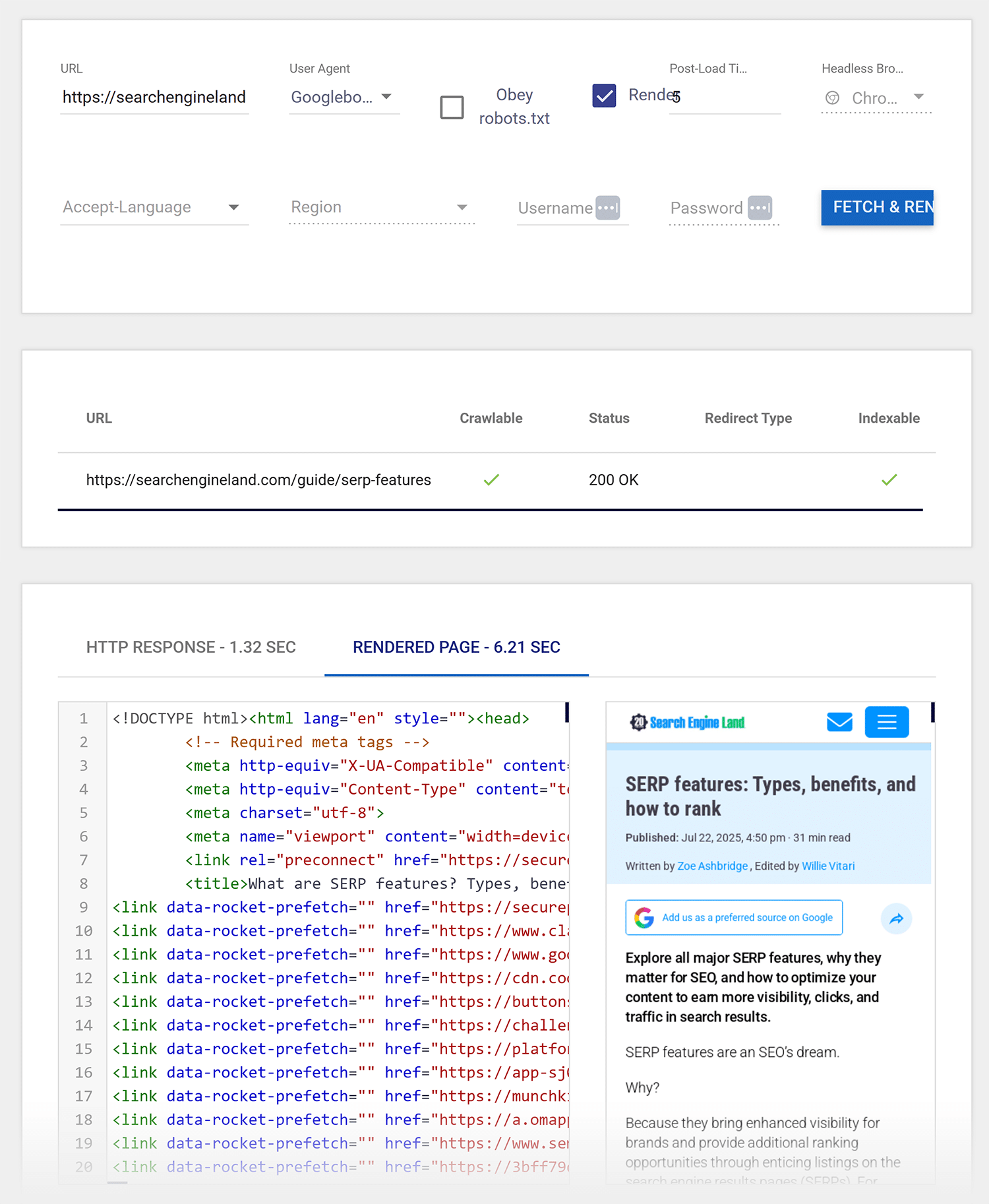Viewport: 989px width, 1204px height.
Task: Enable the Obey robots.txt checkbox
Action: click(x=452, y=107)
